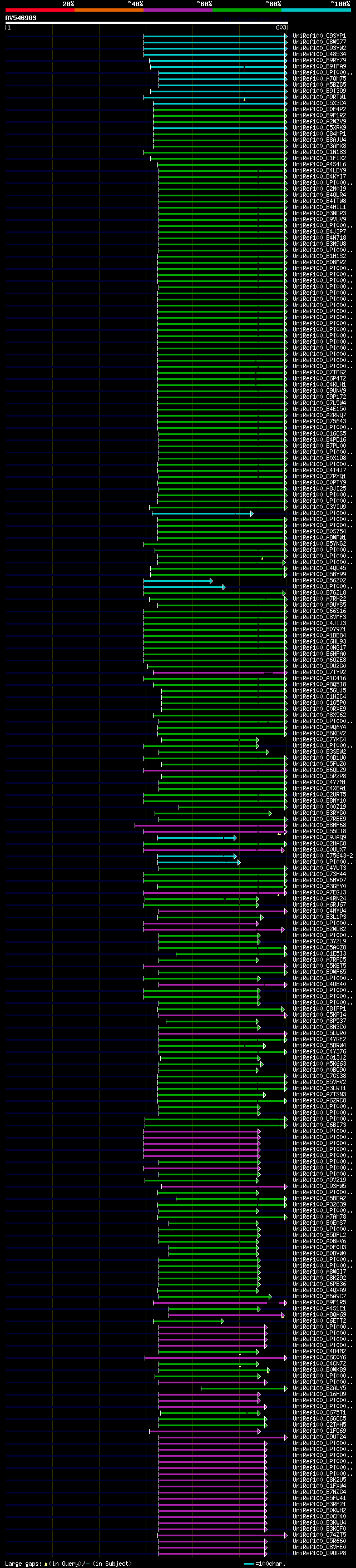The image size is (356, 1568).
Task: Open hit UniRef100_C1N183
Action: coord(319,152)
